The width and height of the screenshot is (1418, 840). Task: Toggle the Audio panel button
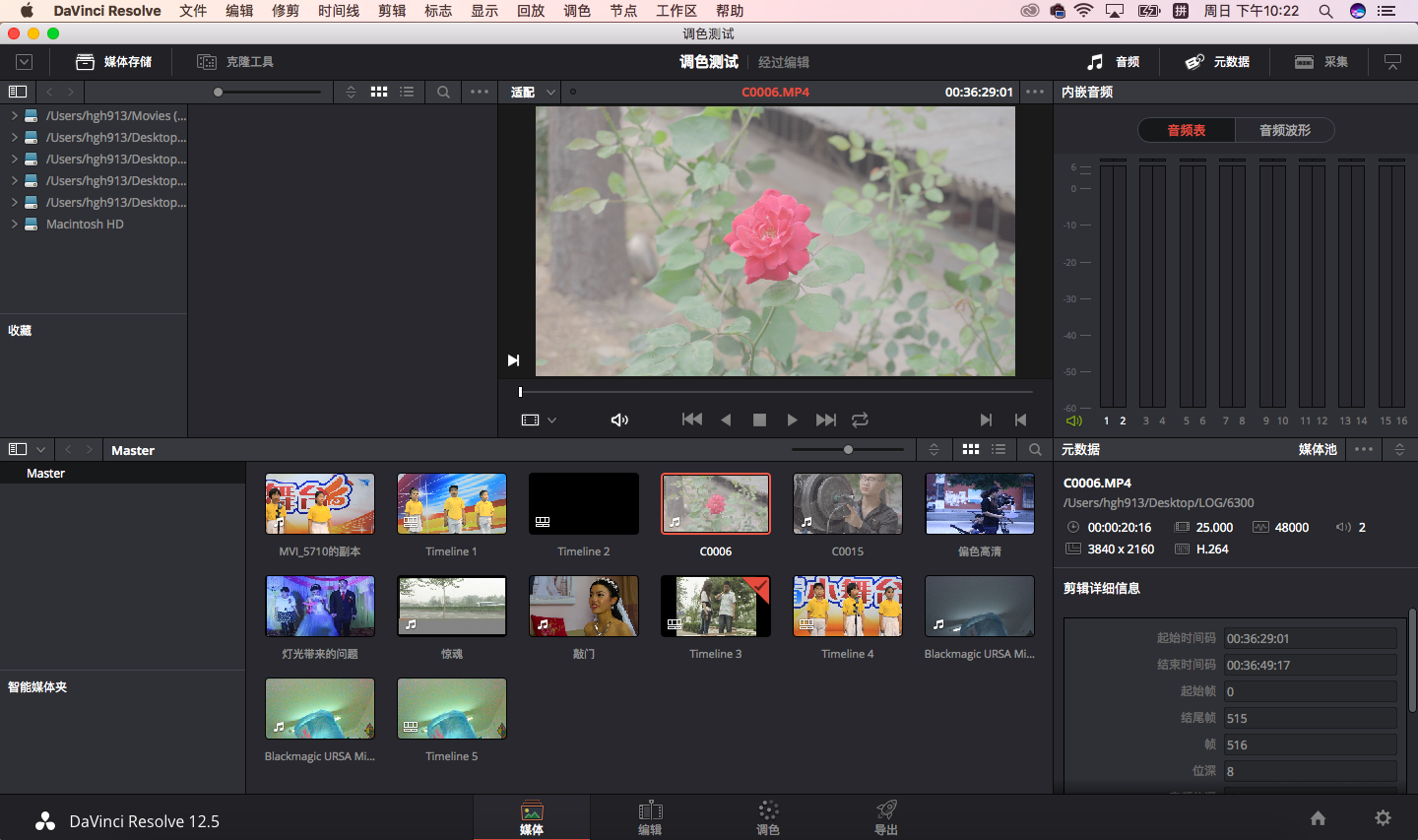coord(1113,62)
